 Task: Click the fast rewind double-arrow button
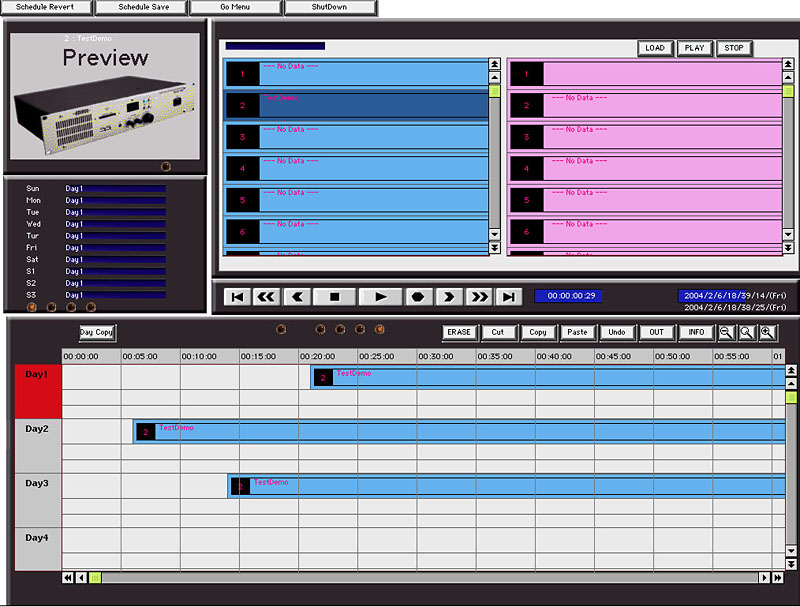[266, 297]
